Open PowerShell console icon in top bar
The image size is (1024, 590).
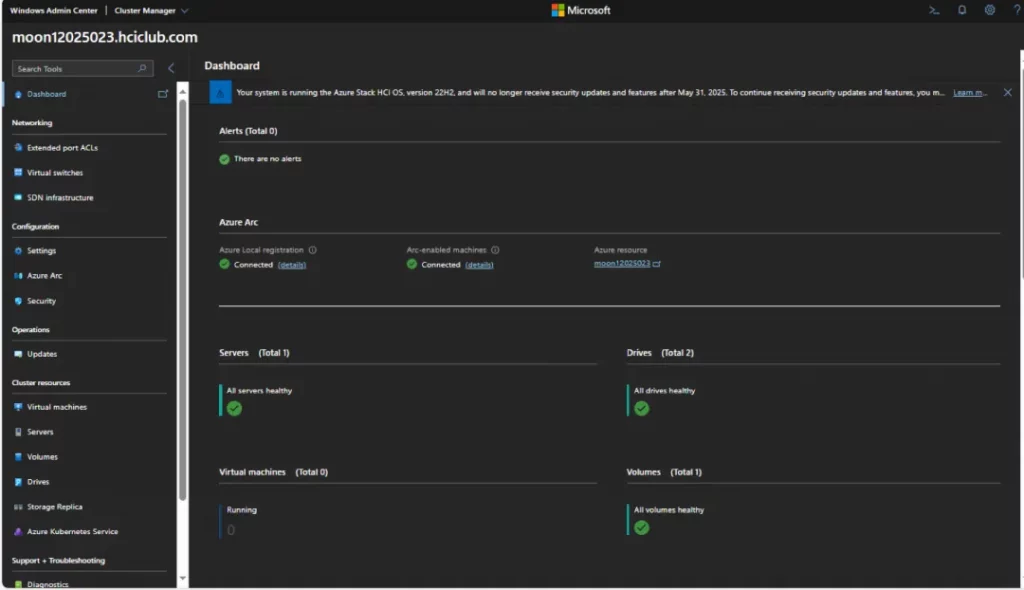coord(934,10)
